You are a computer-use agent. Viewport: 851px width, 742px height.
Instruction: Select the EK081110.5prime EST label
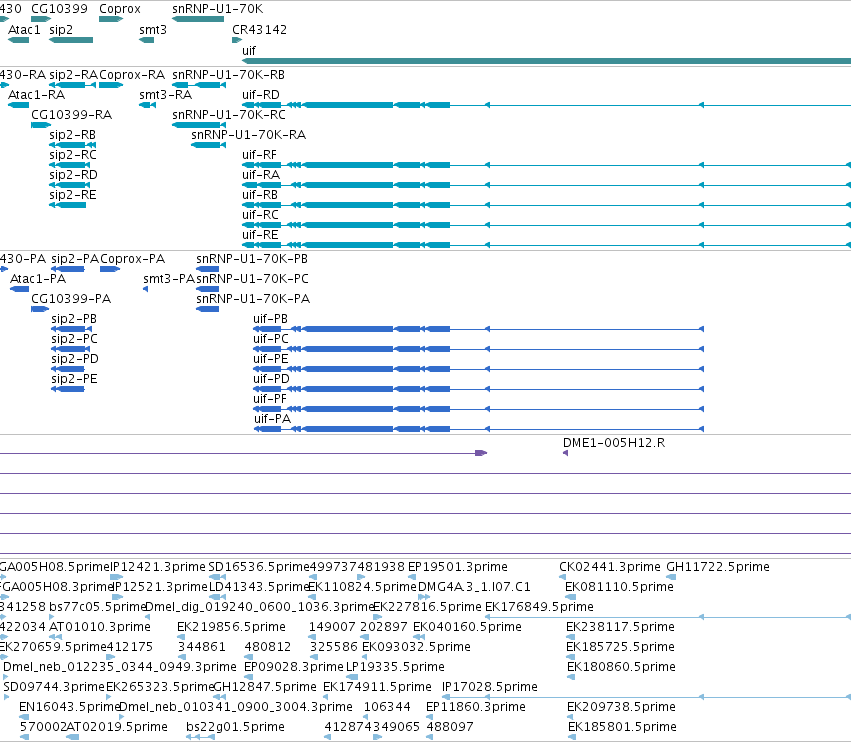[x=619, y=587]
